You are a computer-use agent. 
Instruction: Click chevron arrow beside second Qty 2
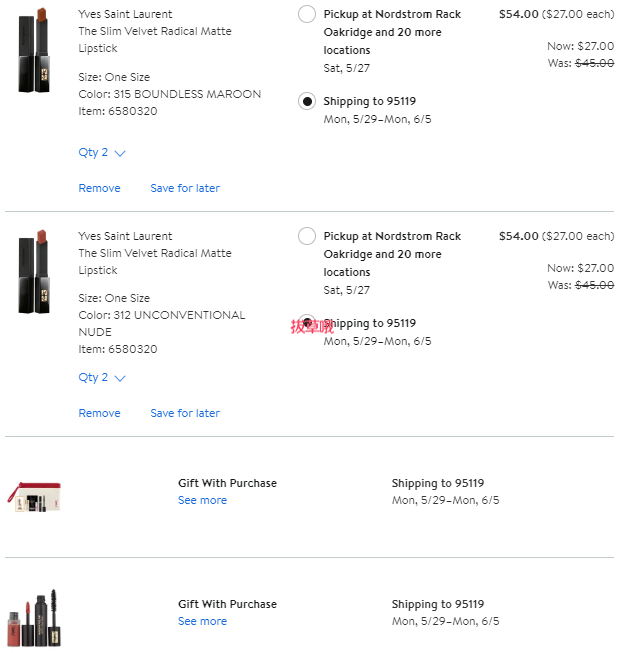120,379
